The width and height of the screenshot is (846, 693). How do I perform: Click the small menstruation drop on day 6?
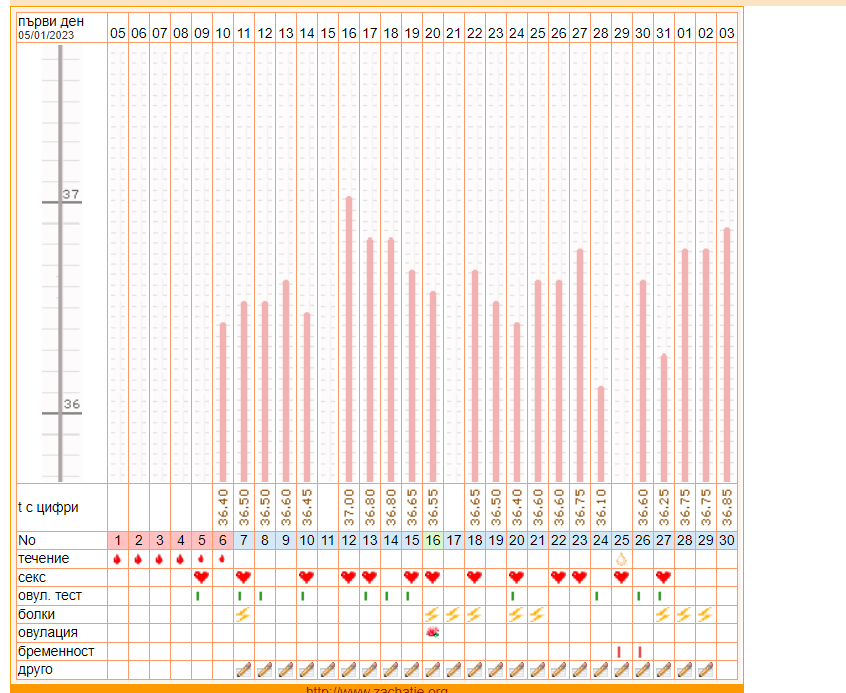click(222, 559)
